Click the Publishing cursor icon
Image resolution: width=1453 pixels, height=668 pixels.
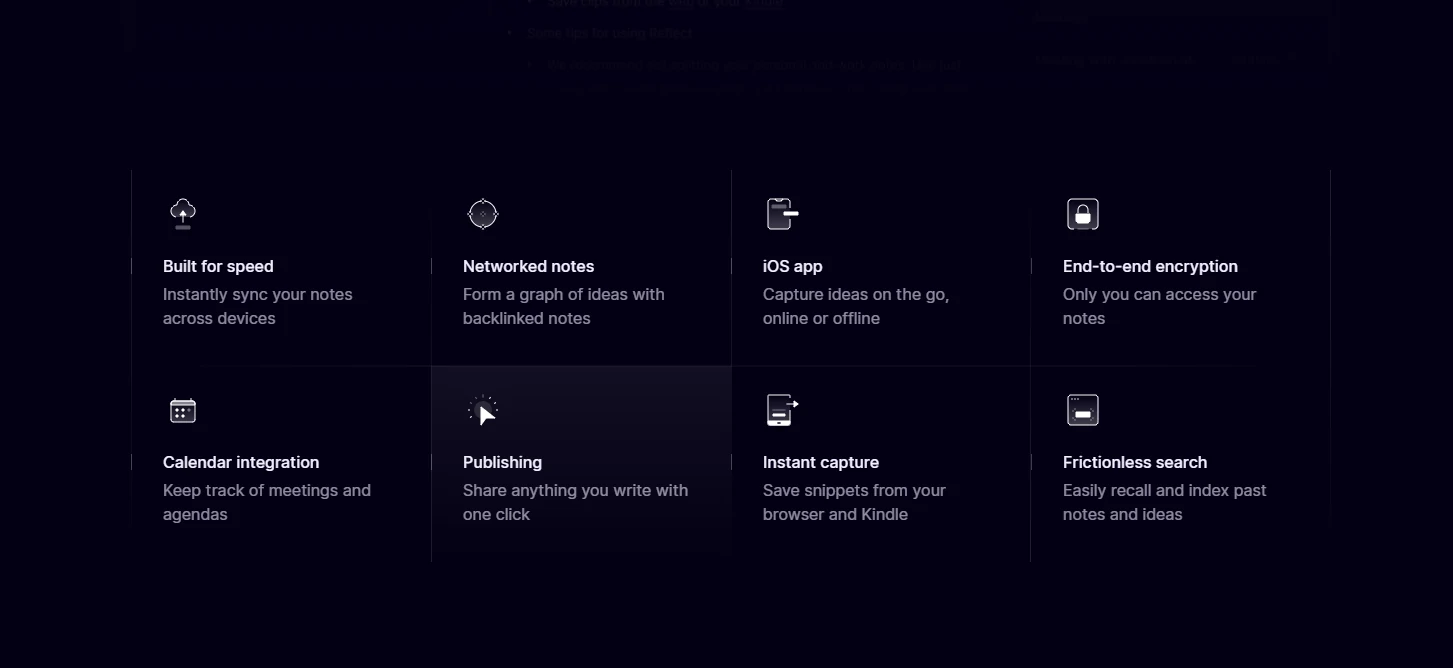(x=483, y=410)
